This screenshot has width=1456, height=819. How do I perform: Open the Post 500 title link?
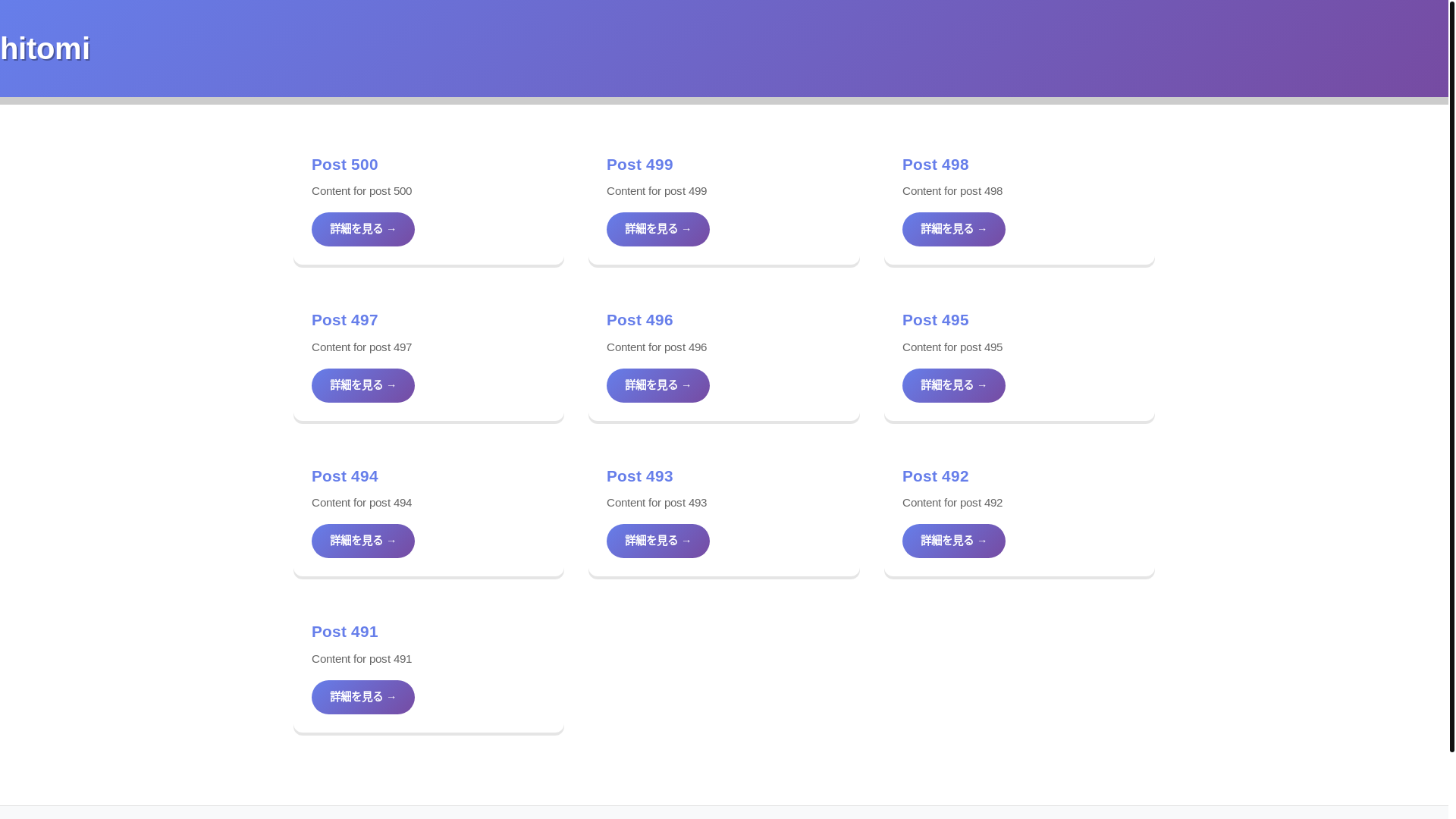(344, 165)
